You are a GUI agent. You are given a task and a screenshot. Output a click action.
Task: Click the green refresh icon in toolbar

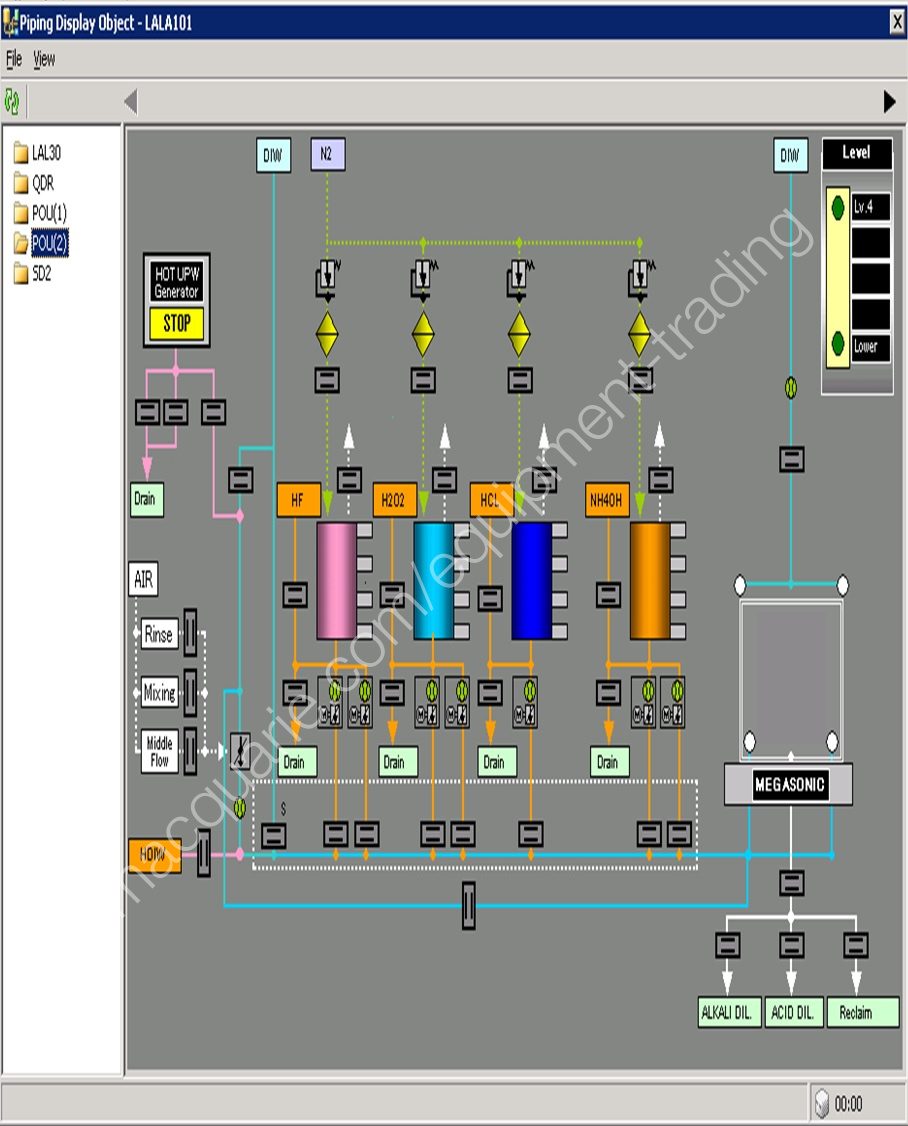tap(12, 101)
